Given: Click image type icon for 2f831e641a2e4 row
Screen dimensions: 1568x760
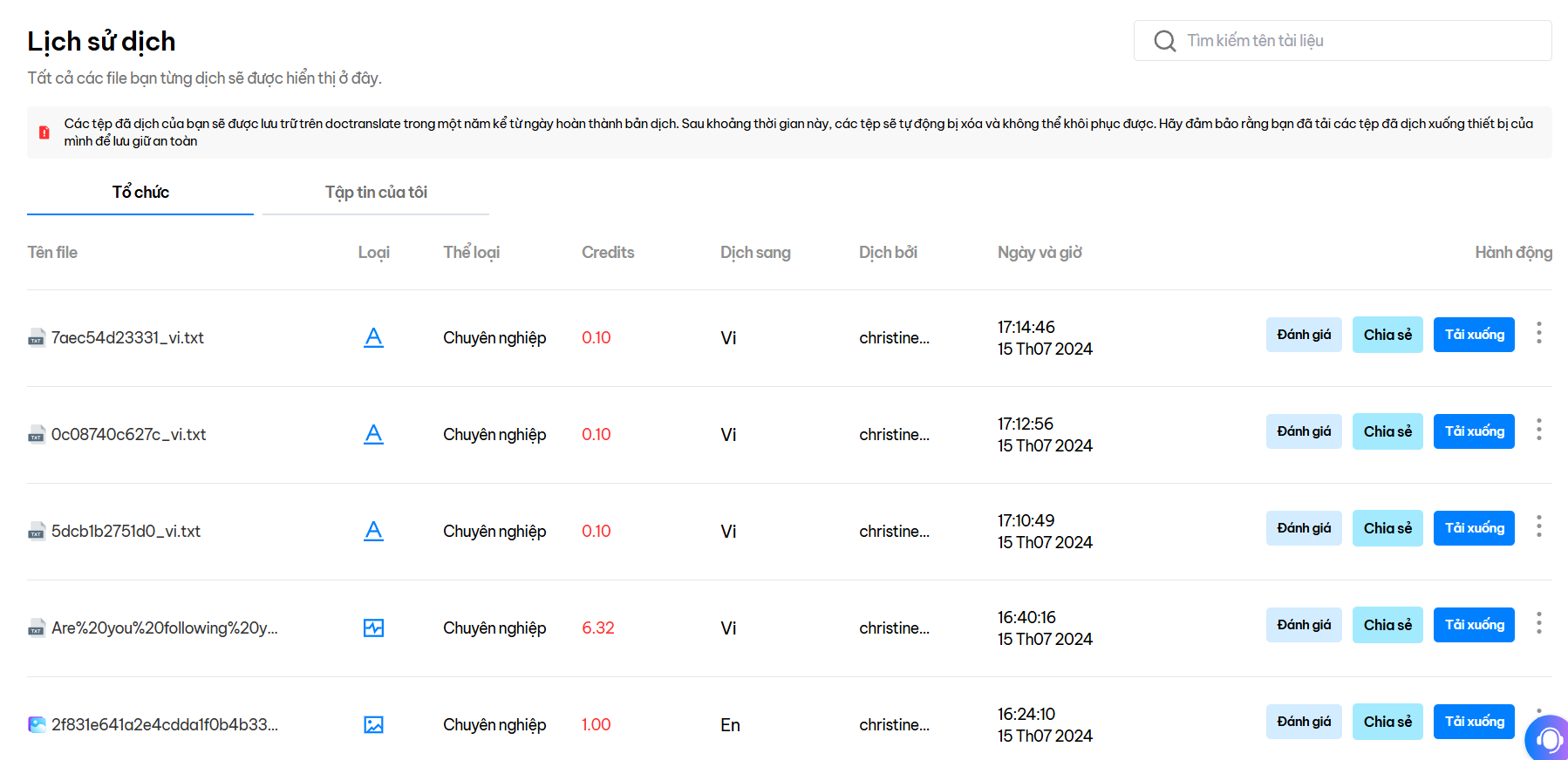Looking at the screenshot, I should (x=373, y=724).
